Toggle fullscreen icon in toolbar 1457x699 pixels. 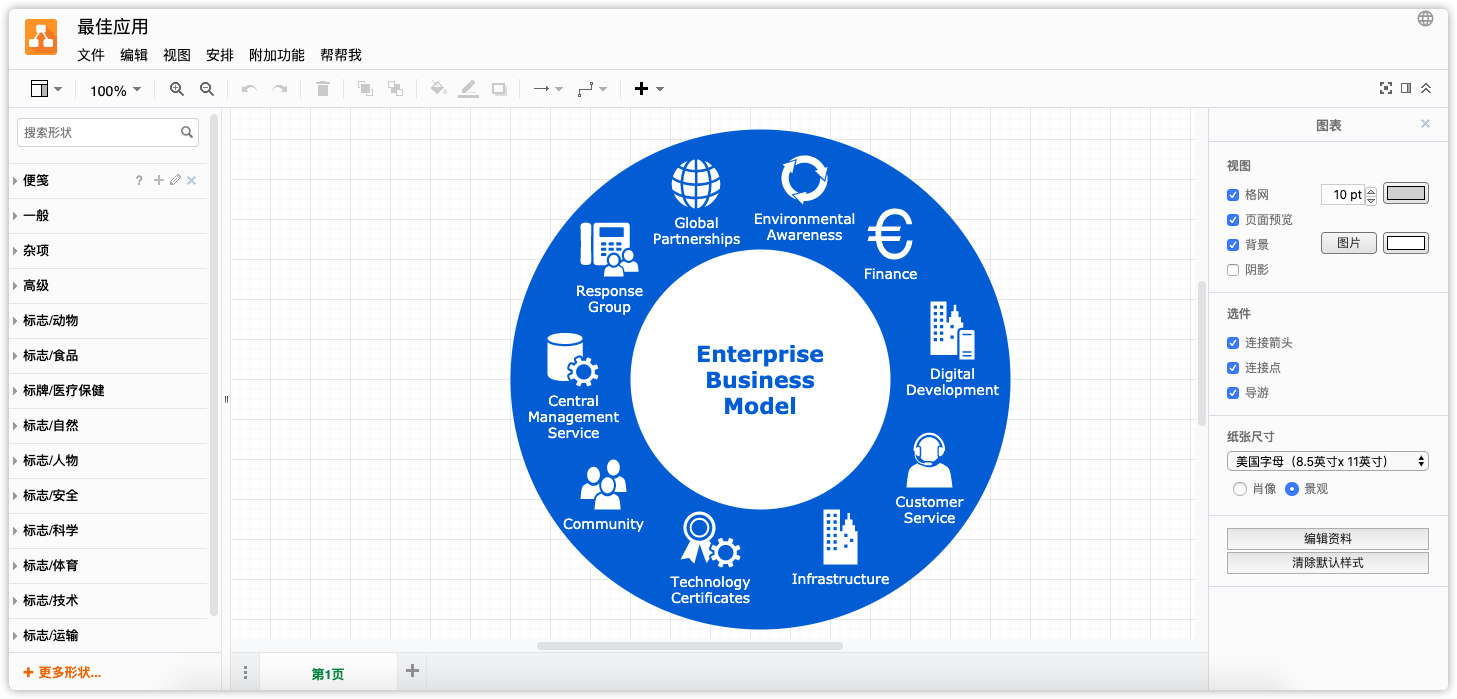[x=1386, y=88]
